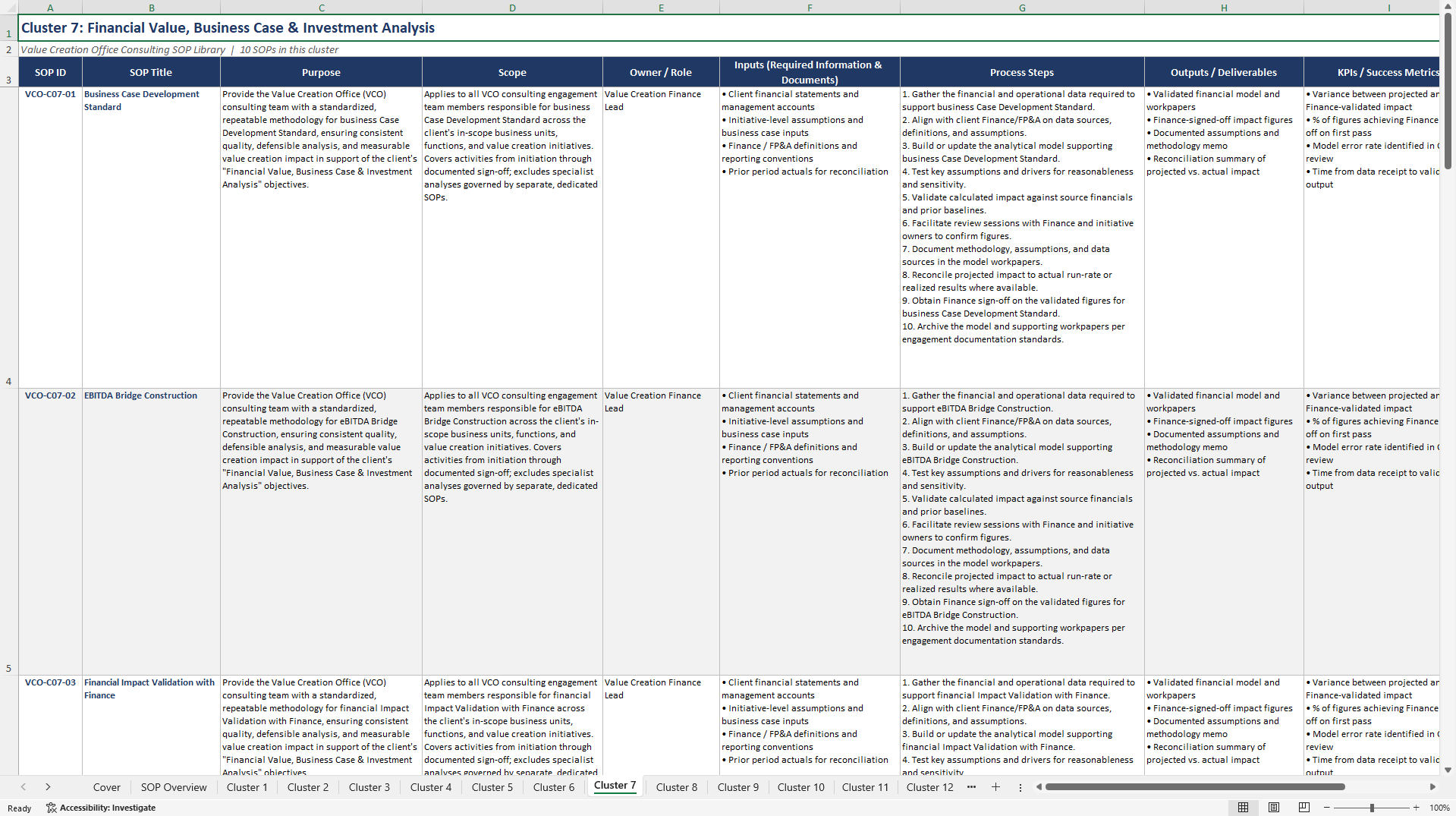The image size is (1456, 816).
Task: Open the Cluster 1 sheet tab
Action: click(247, 787)
